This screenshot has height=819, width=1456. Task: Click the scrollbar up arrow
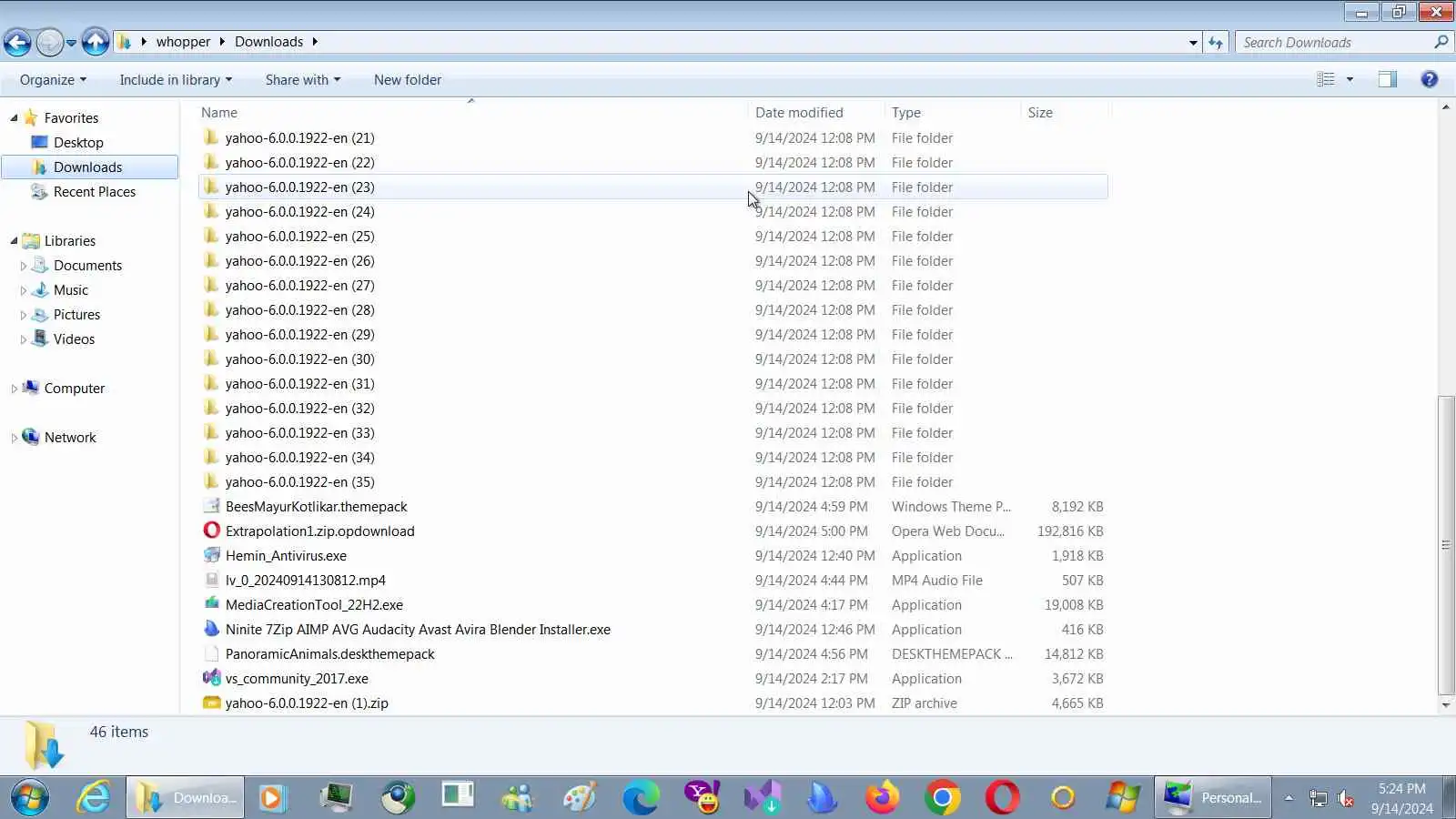point(1446,107)
